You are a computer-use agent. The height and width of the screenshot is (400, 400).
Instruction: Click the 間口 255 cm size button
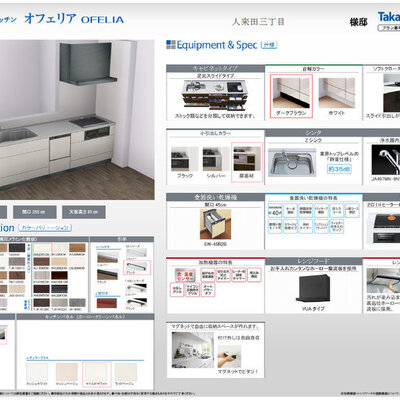pos(35,212)
